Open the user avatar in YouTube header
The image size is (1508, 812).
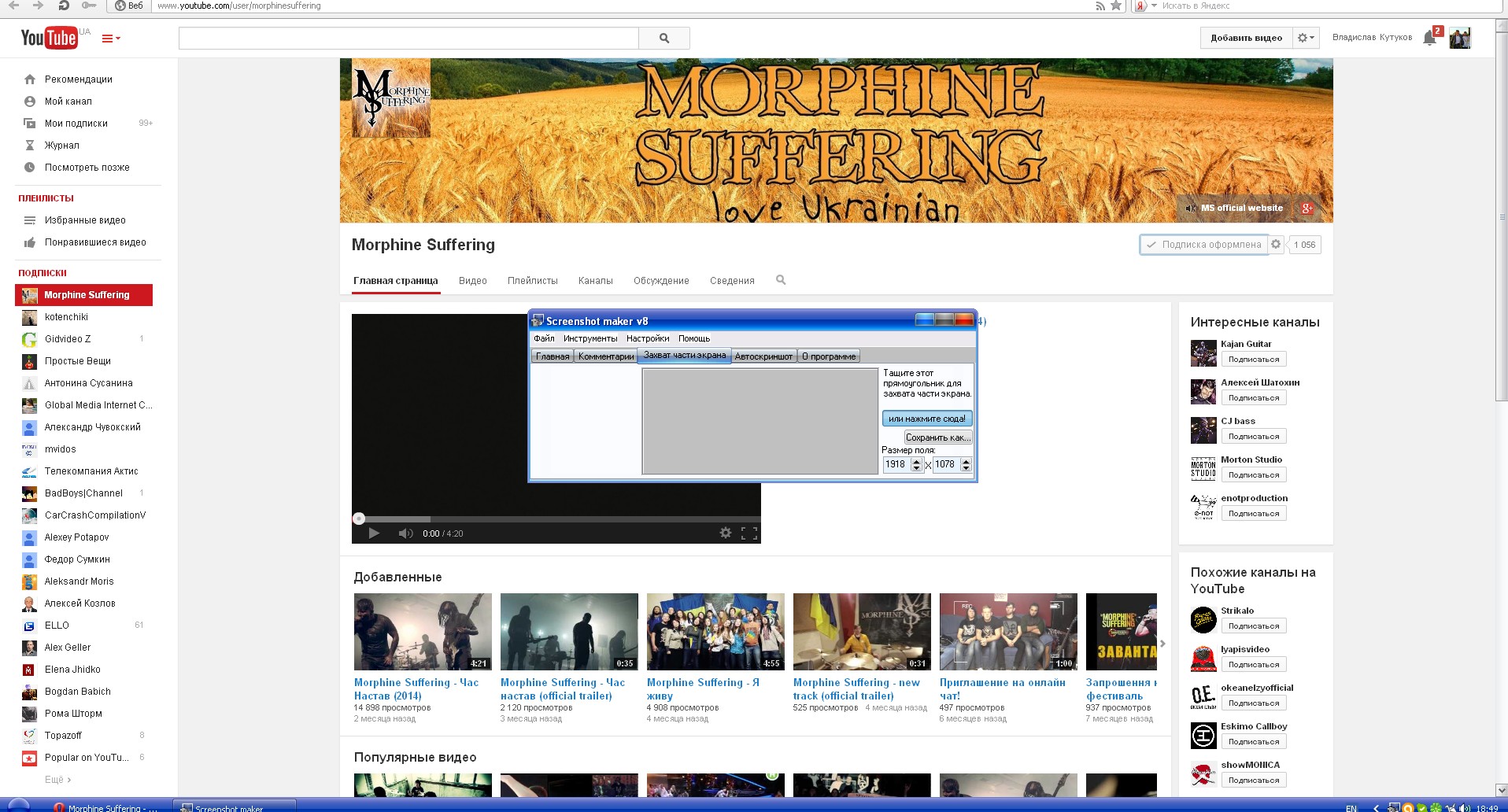coord(1460,38)
